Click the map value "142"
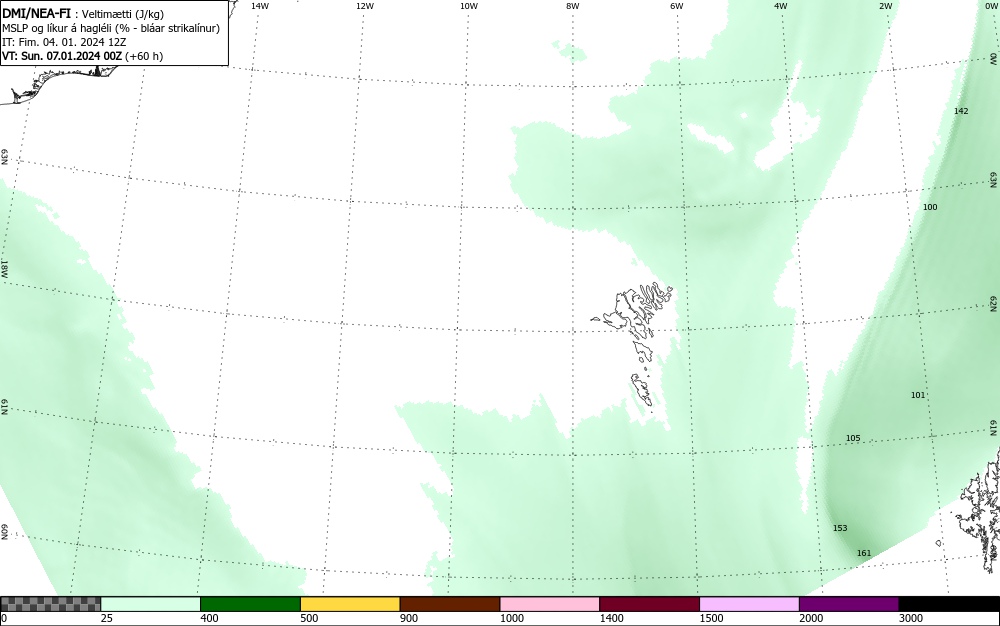Viewport: 1000px width, 626px height. pos(961,111)
